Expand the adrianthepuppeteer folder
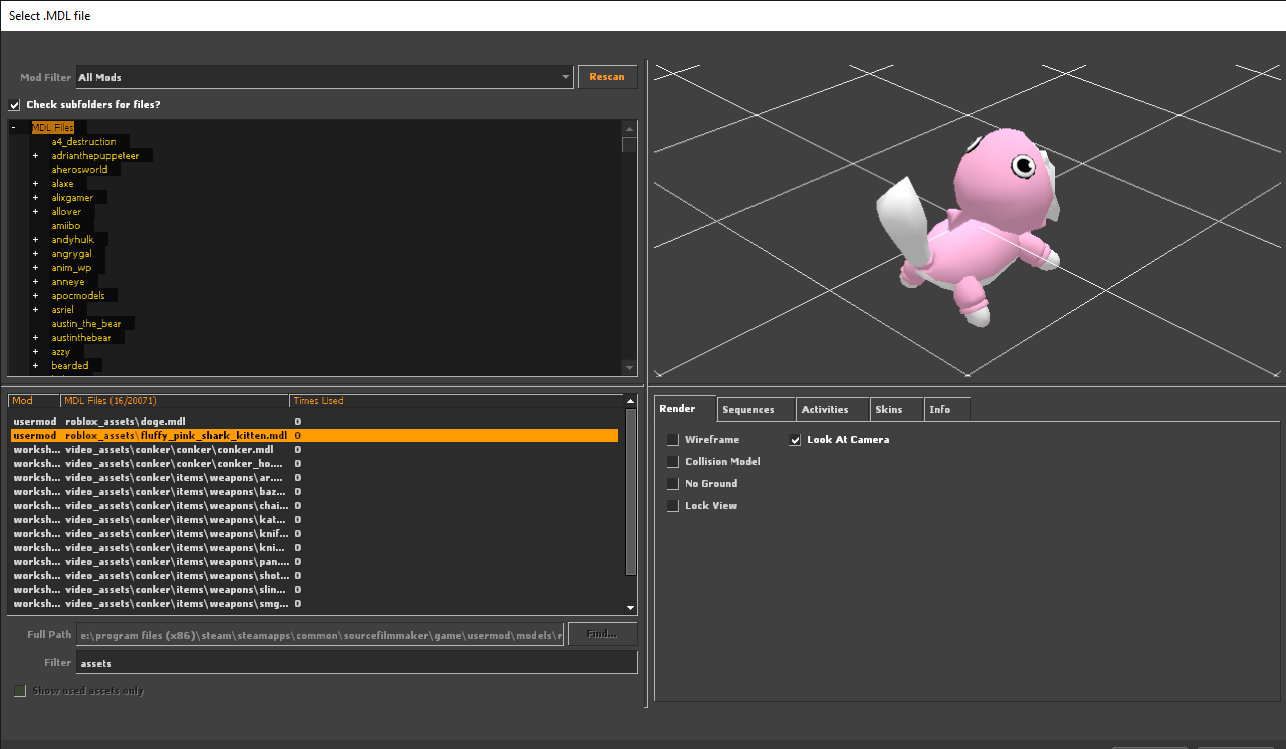Screen dimensions: 1286x749 point(35,156)
